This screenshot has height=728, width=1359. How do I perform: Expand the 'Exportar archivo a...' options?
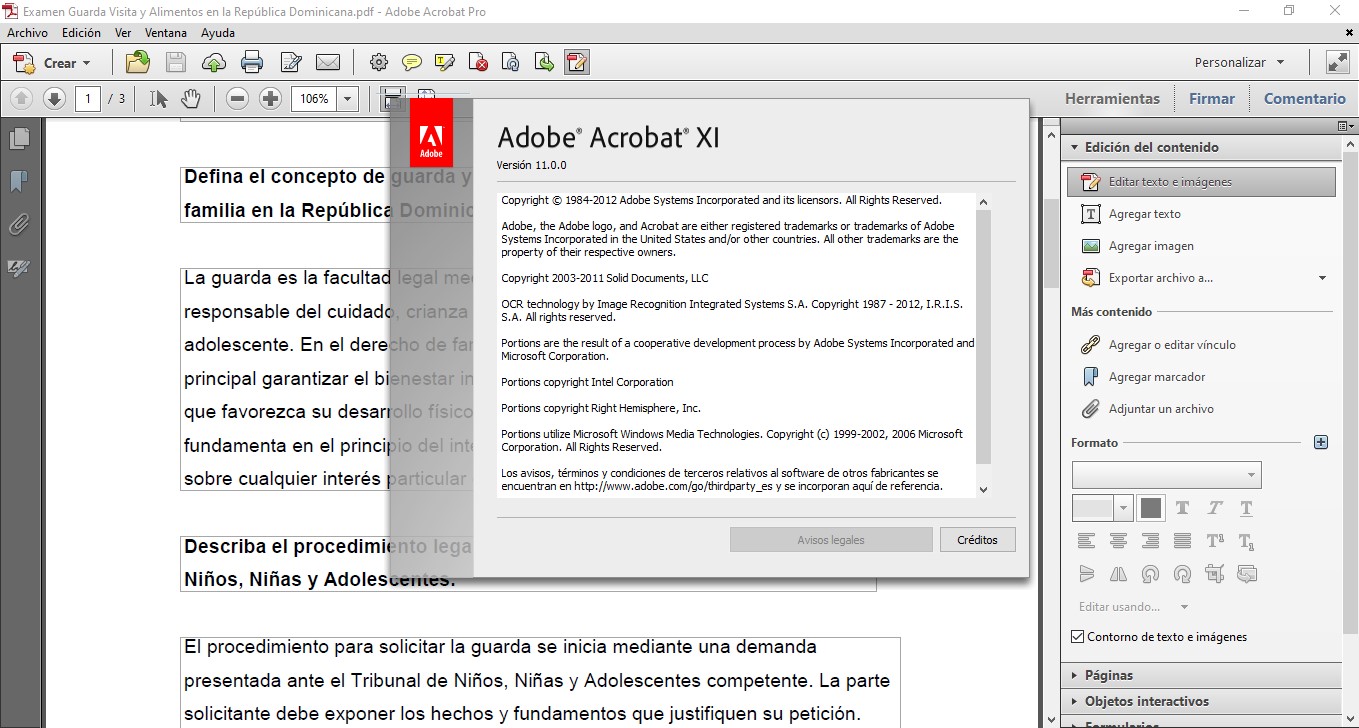(x=1322, y=277)
